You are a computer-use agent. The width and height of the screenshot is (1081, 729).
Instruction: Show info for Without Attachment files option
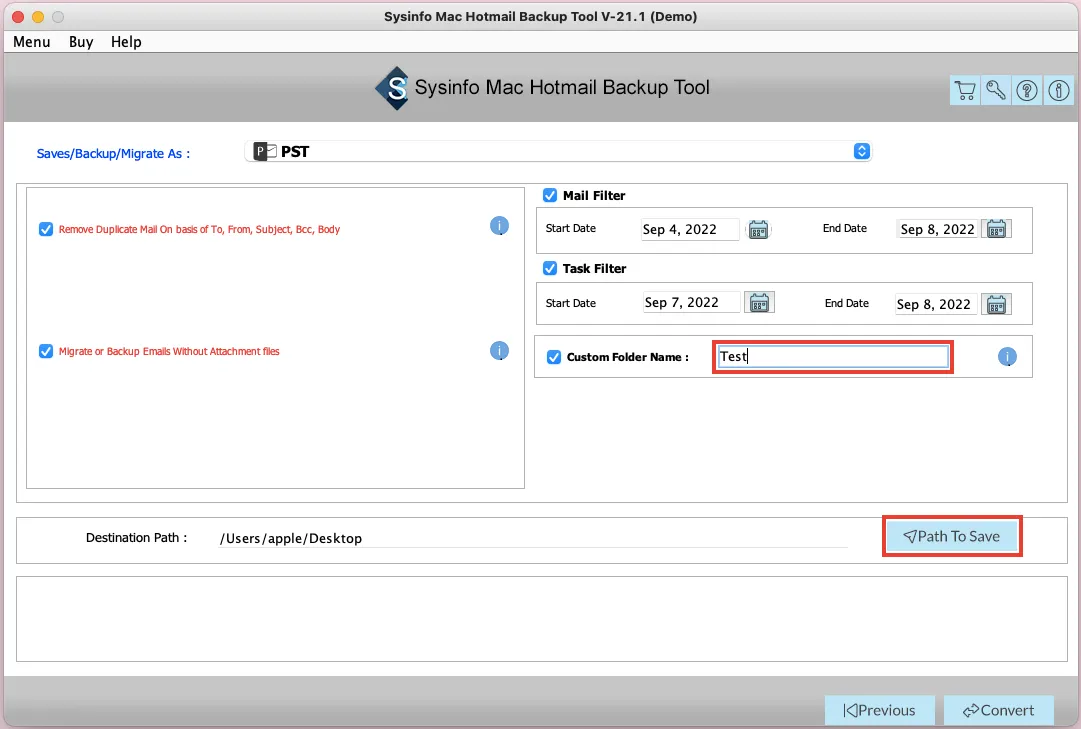pos(499,351)
